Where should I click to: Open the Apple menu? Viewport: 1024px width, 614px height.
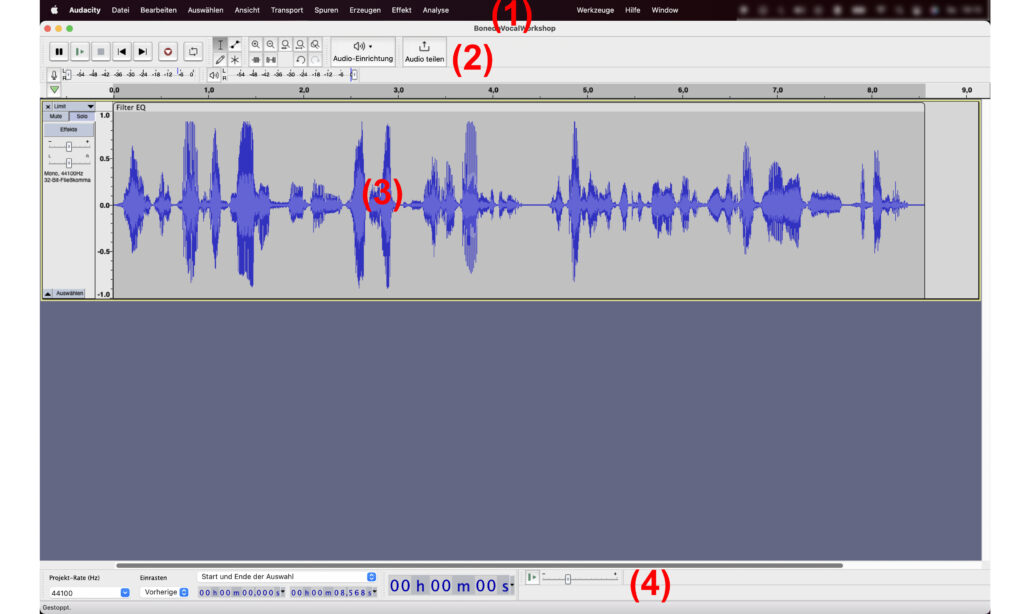[x=54, y=10]
